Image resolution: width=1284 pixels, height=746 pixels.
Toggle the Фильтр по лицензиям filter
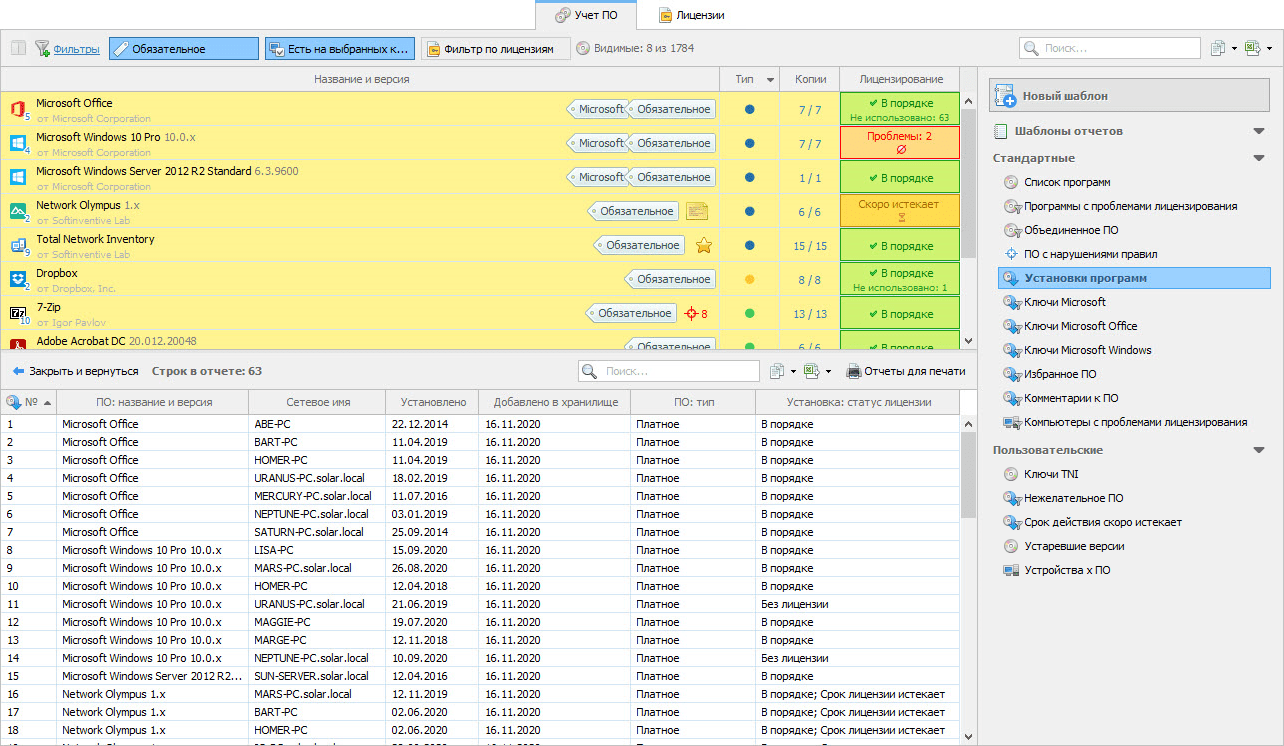(x=495, y=49)
